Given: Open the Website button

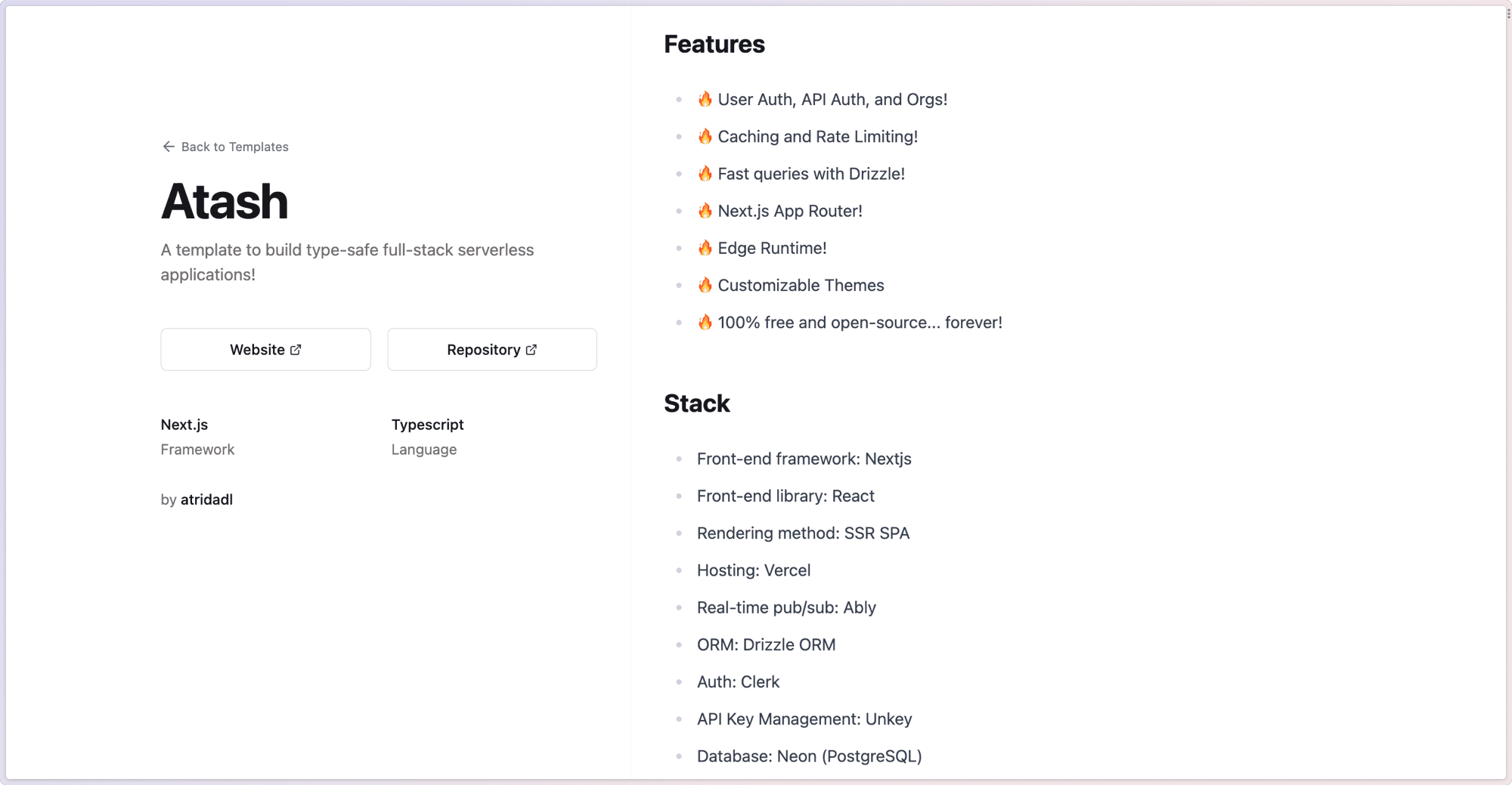Looking at the screenshot, I should [x=265, y=349].
